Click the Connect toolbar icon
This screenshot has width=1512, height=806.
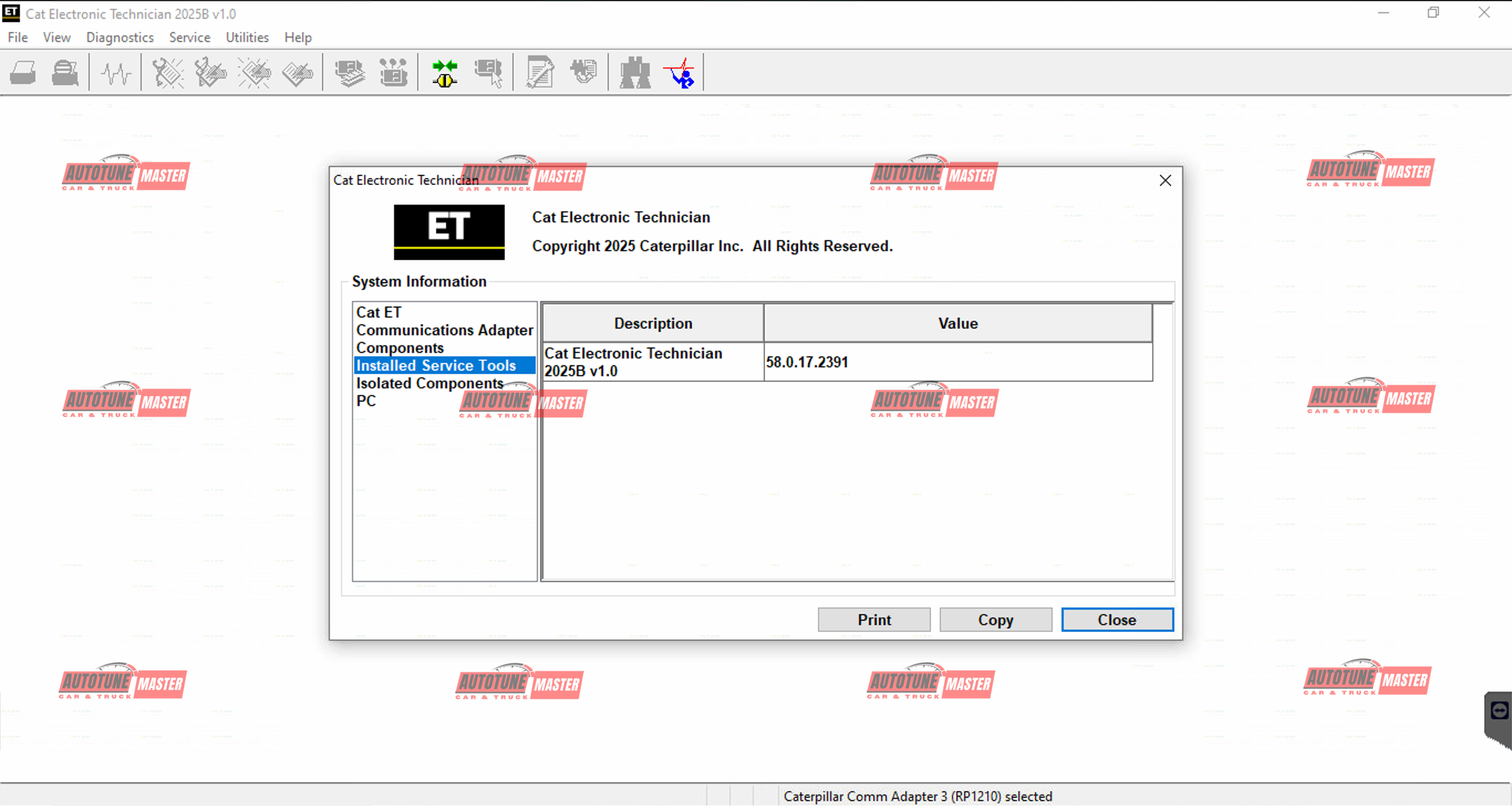click(444, 73)
